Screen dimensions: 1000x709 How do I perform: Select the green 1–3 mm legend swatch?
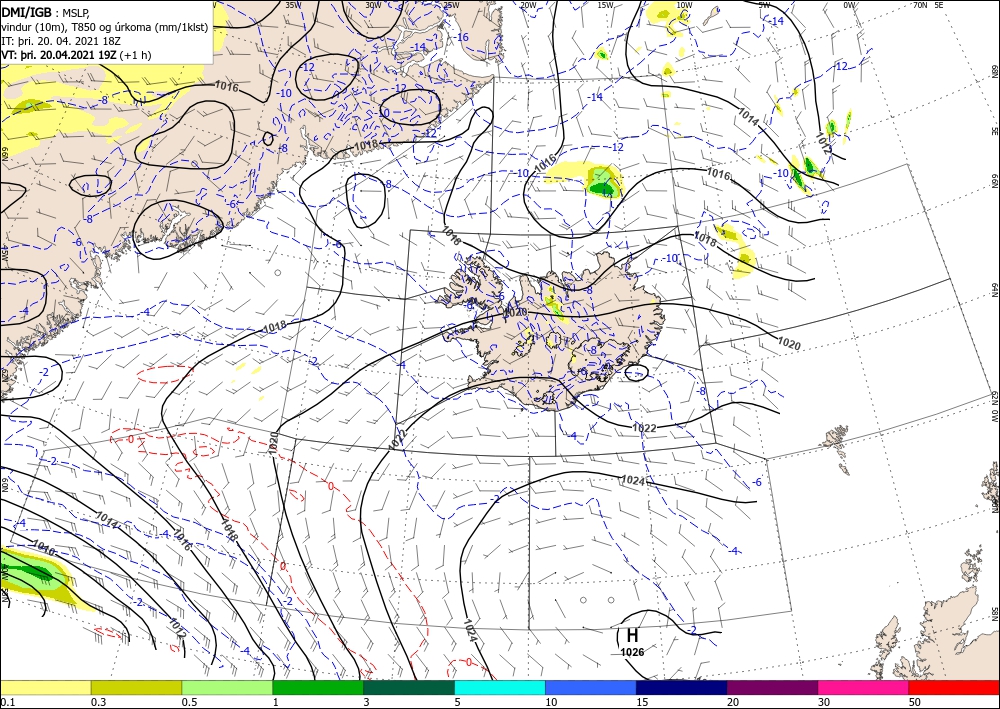[x=318, y=687]
